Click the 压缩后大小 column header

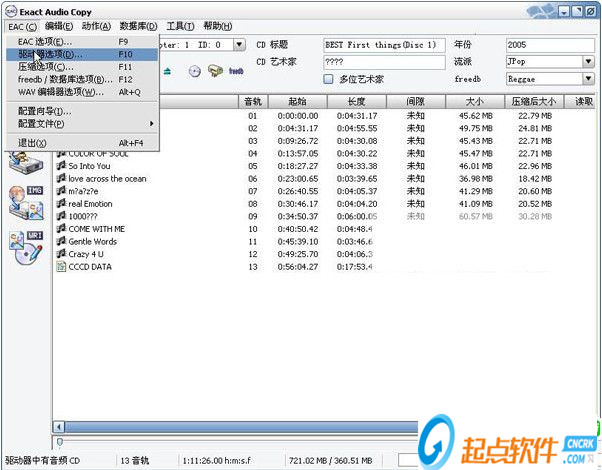pyautogui.click(x=534, y=102)
